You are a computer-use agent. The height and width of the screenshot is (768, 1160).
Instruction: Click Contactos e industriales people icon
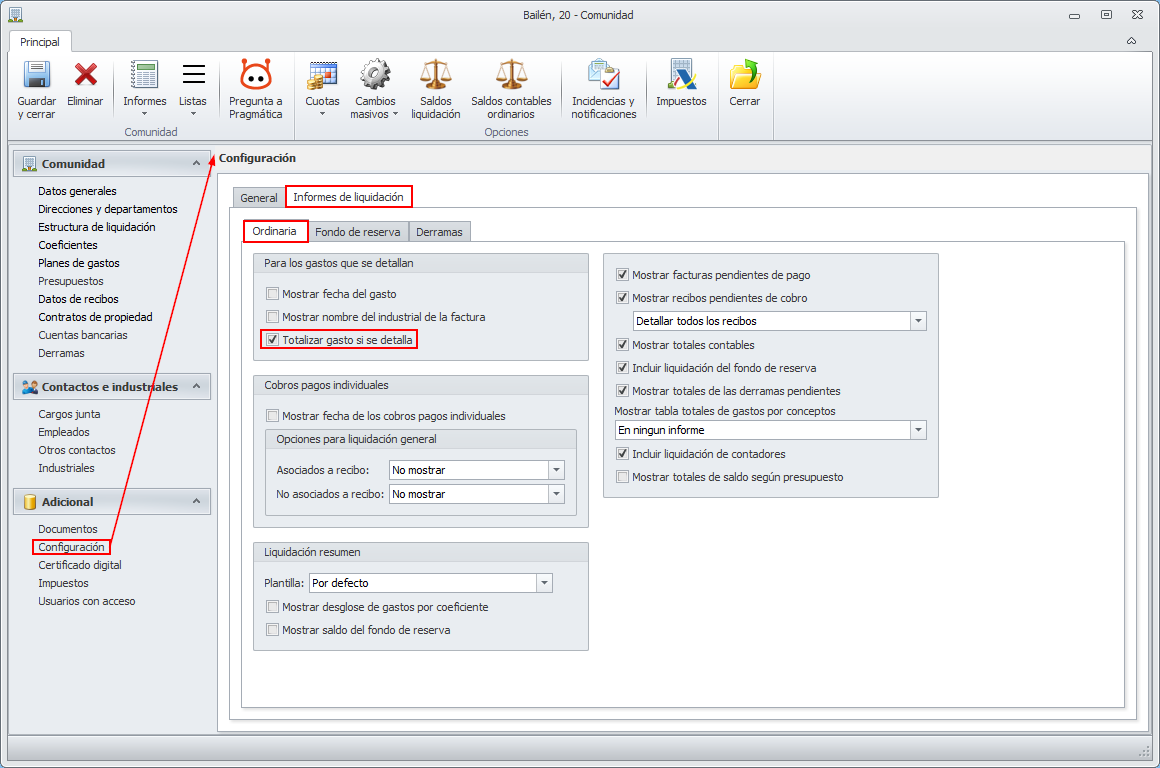click(30, 387)
